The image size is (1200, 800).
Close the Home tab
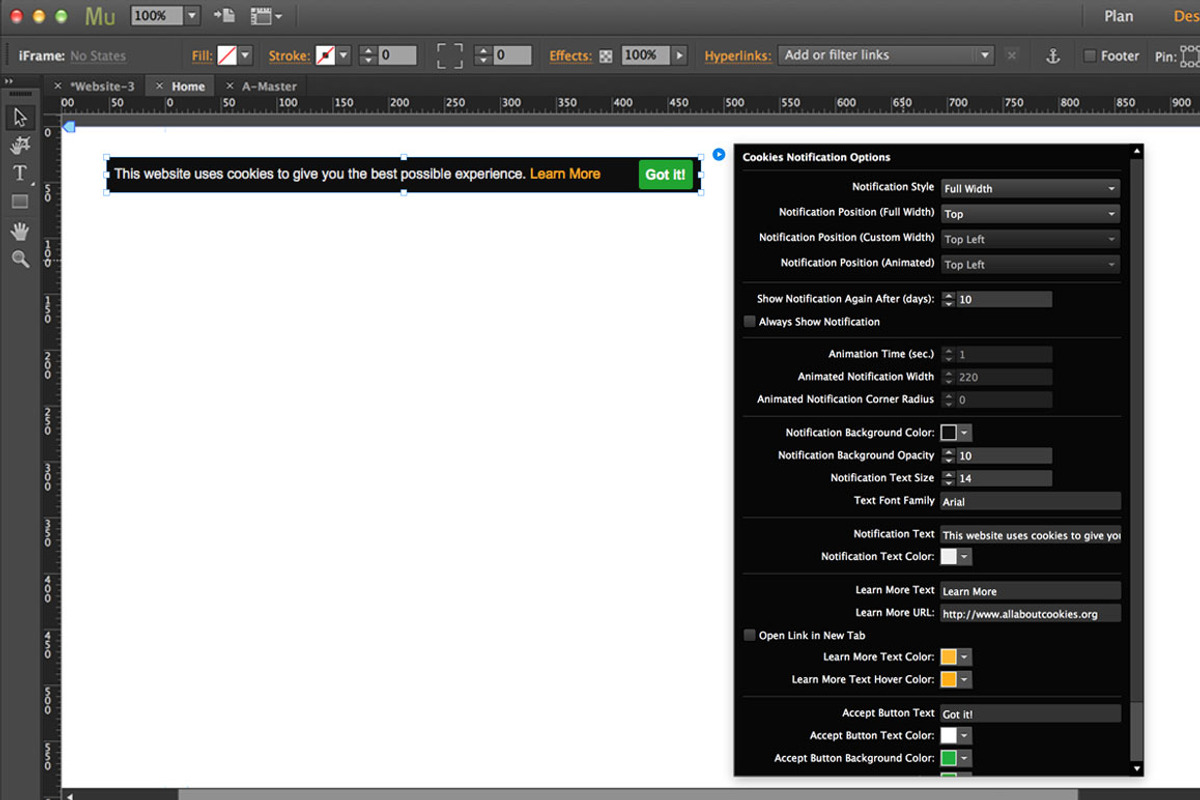tap(159, 86)
